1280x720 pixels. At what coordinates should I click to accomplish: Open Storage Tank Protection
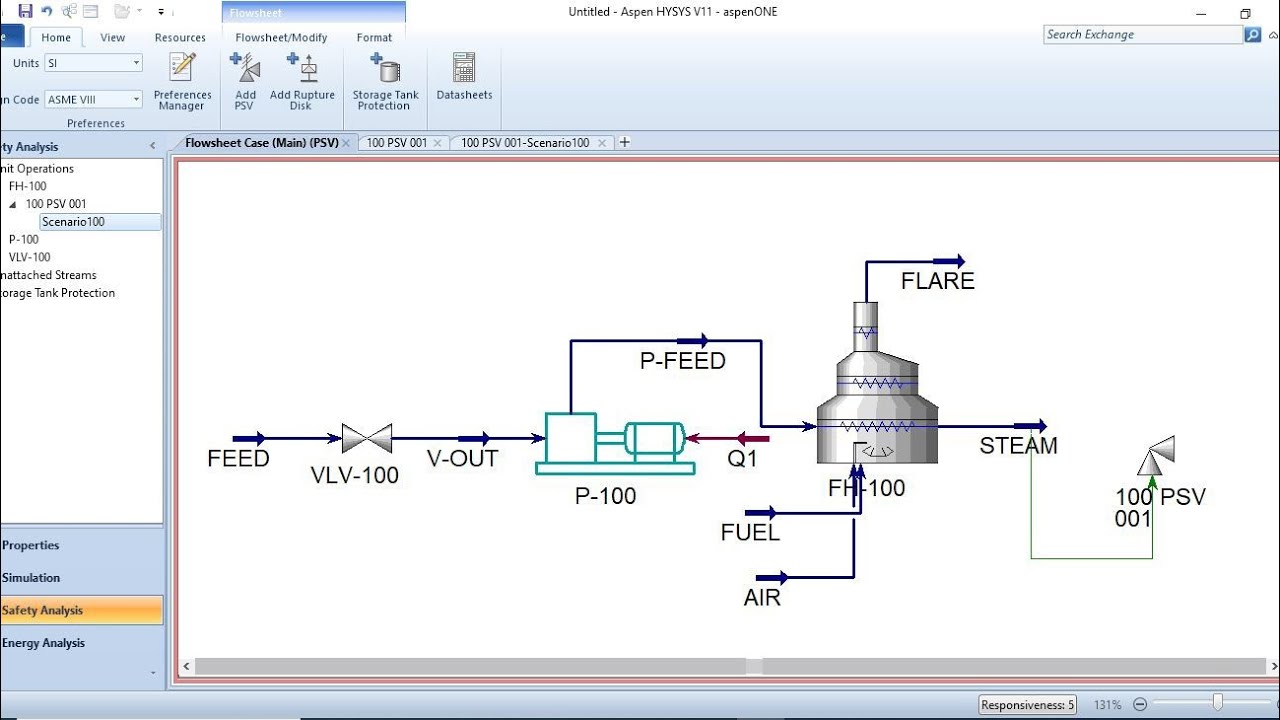[x=385, y=82]
